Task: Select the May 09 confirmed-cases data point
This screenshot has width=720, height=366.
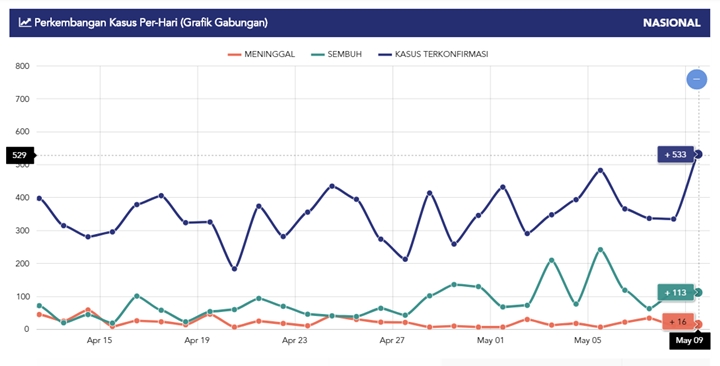Action: point(698,155)
